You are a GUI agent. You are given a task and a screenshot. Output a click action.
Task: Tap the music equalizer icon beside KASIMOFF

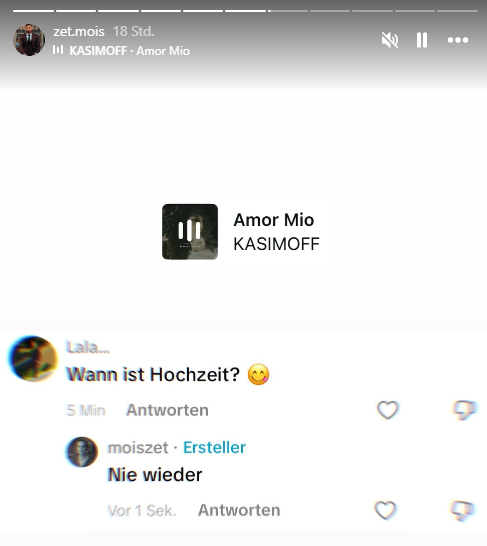(x=58, y=50)
